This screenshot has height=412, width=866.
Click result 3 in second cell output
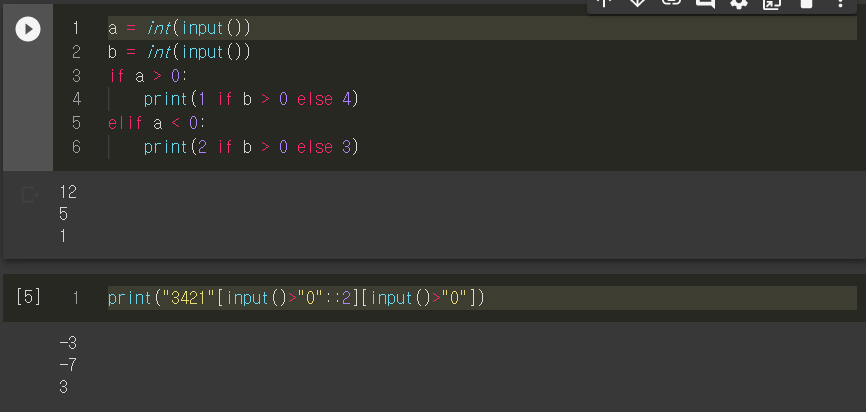[64, 387]
